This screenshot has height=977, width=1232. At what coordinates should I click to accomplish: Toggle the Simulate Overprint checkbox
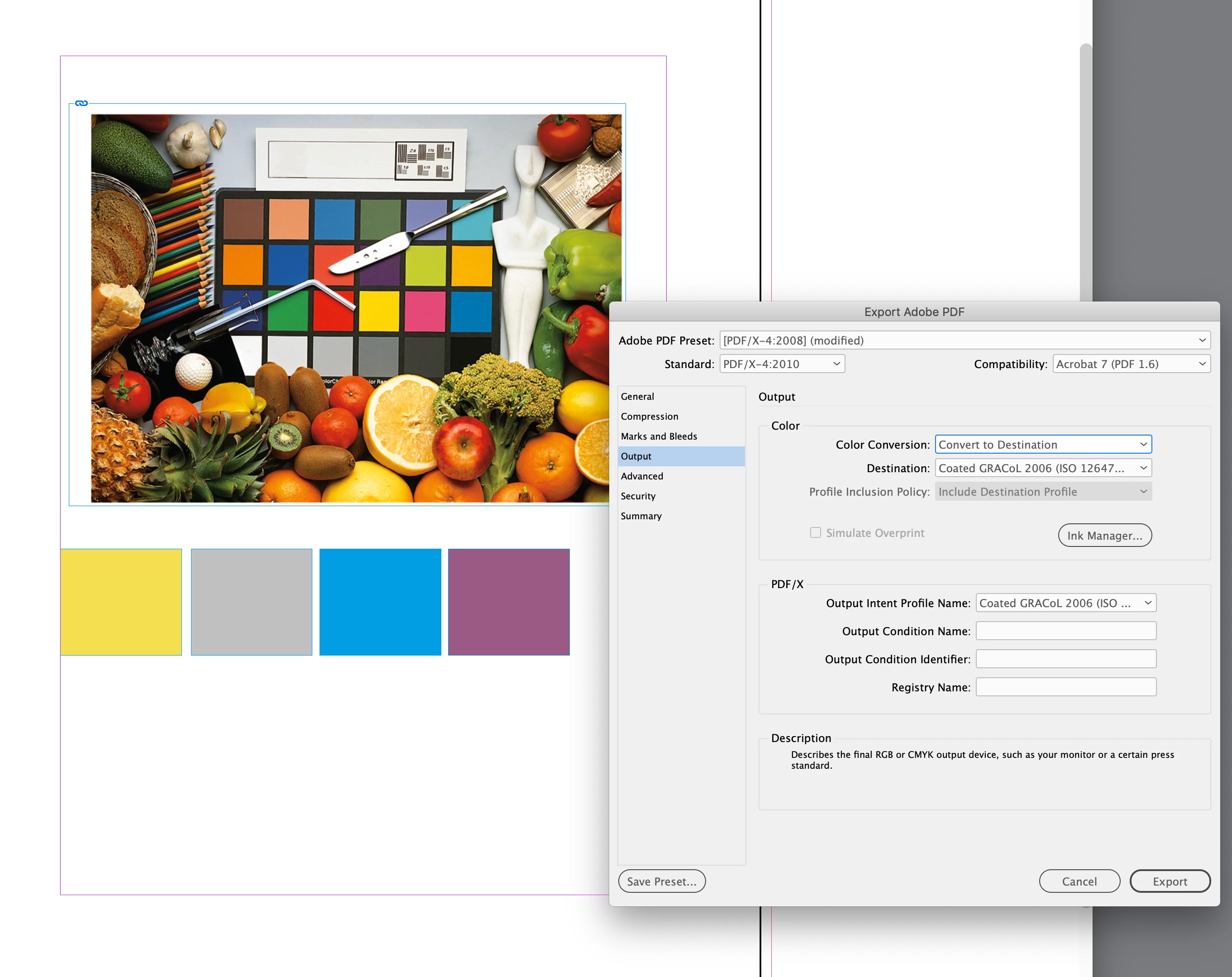click(816, 533)
